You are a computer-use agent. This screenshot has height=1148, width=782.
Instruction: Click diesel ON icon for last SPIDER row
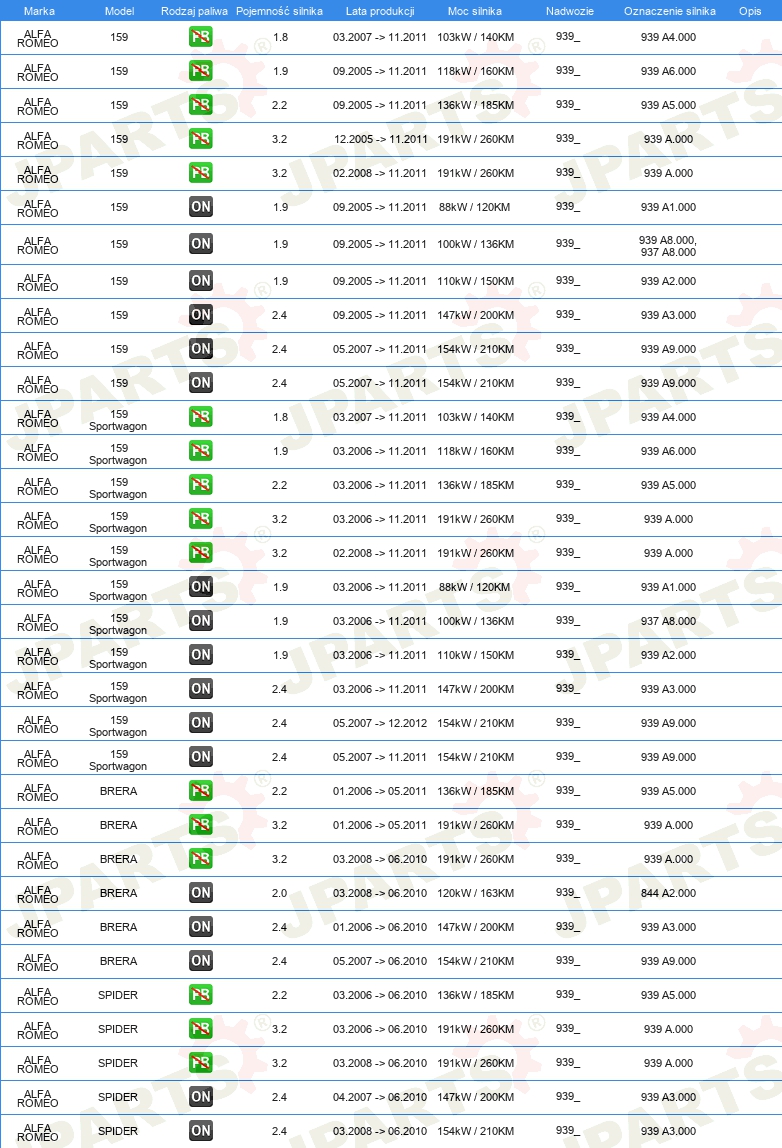click(201, 1130)
